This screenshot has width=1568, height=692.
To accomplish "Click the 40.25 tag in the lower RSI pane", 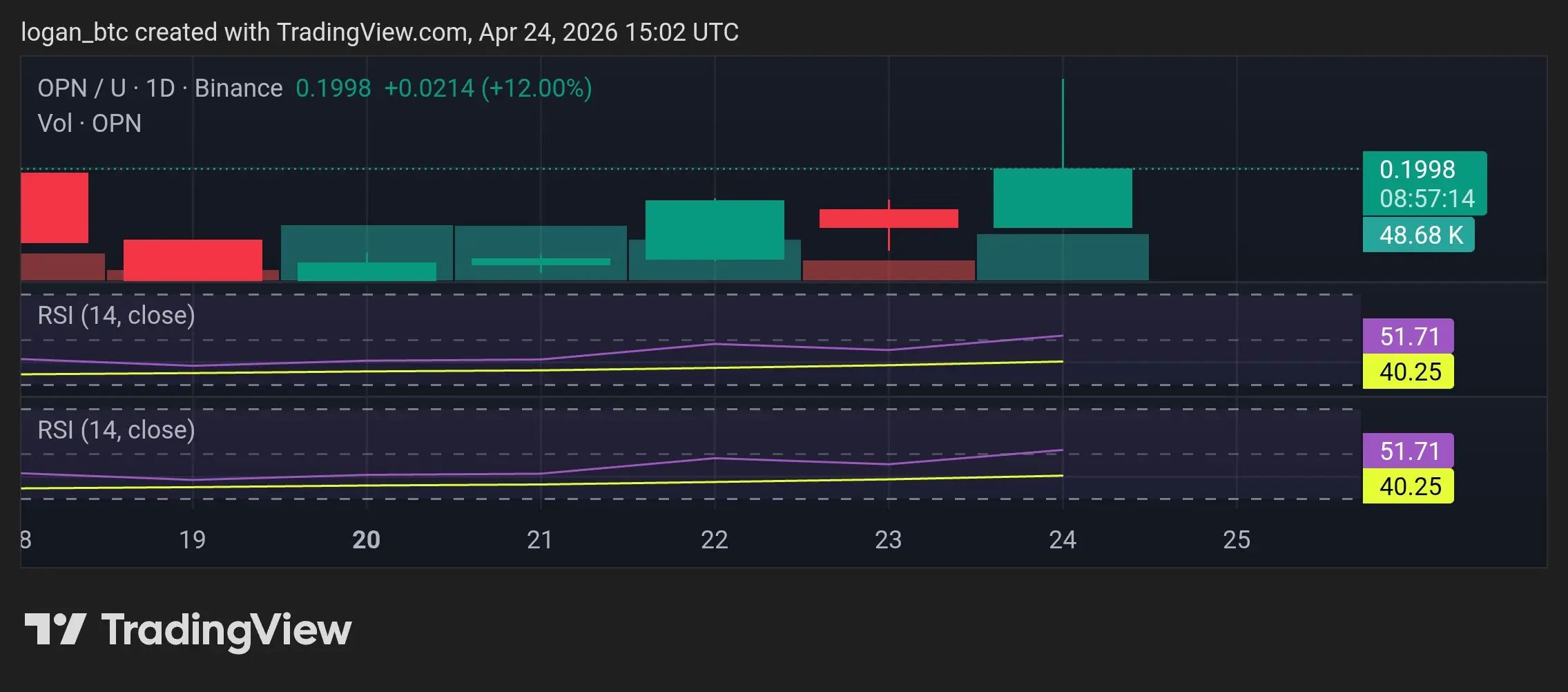I will [1409, 486].
